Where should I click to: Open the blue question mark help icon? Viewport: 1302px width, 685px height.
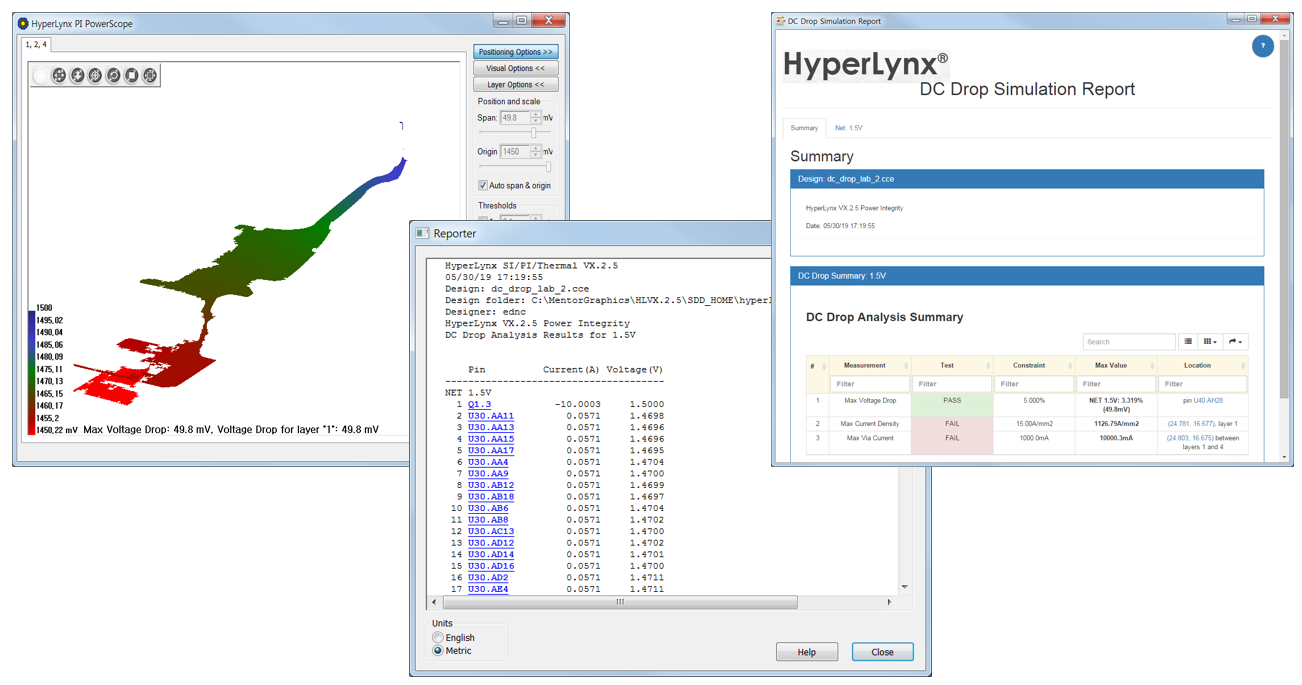[x=1262, y=46]
